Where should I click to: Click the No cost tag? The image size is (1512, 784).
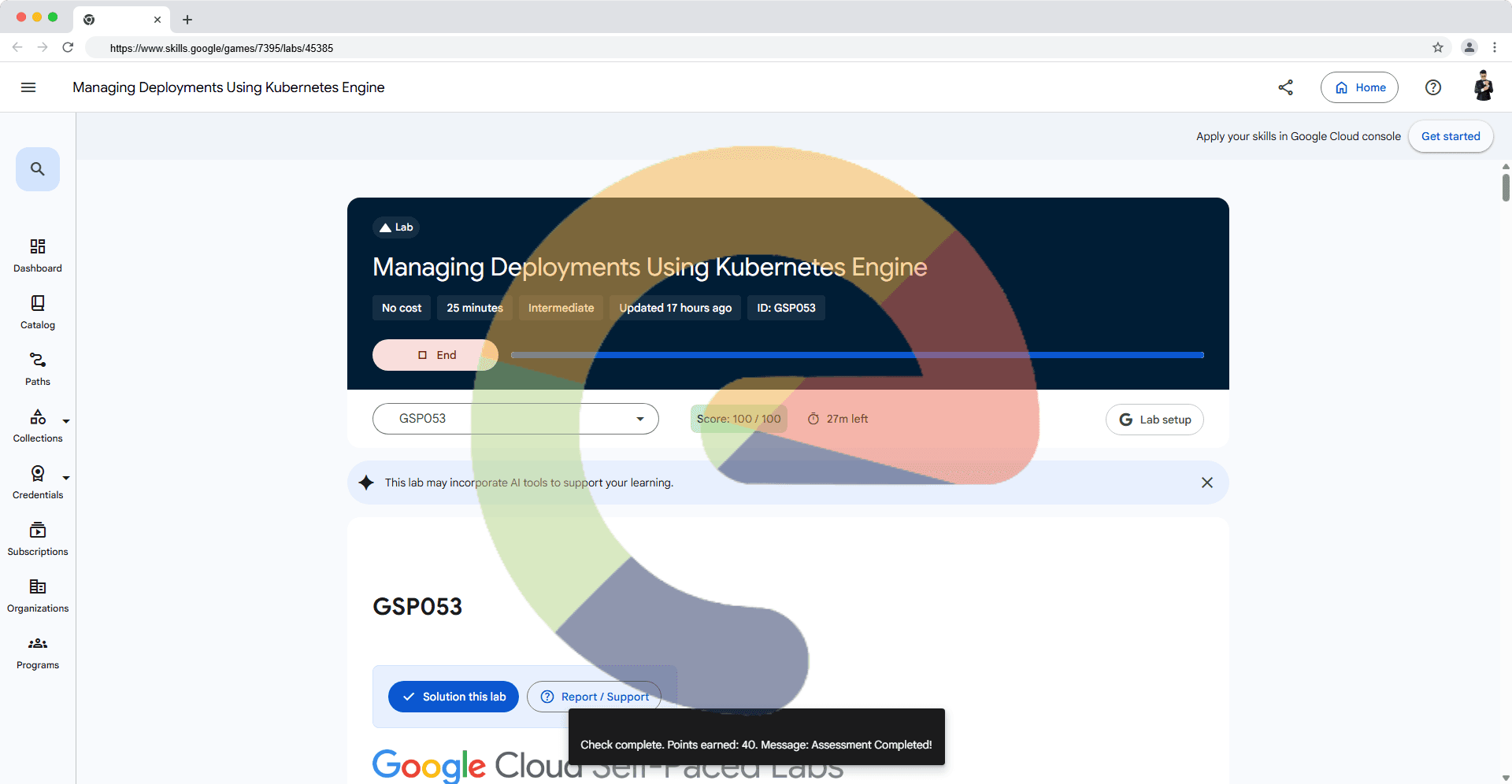coord(402,308)
